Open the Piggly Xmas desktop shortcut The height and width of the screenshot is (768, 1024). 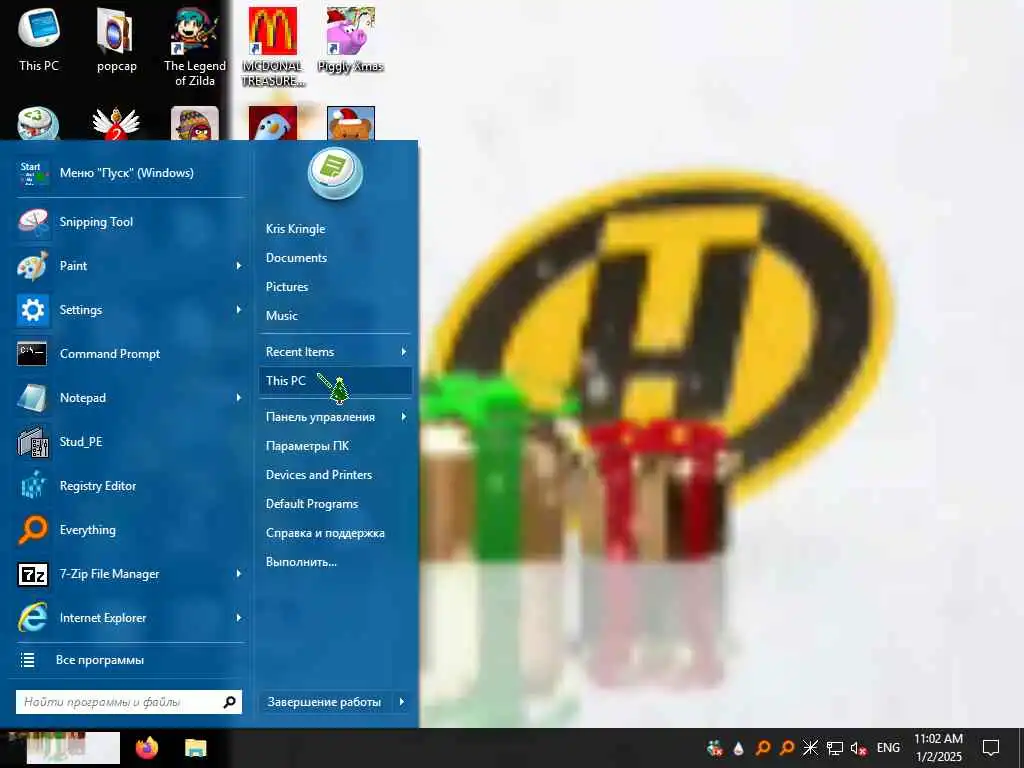[351, 38]
